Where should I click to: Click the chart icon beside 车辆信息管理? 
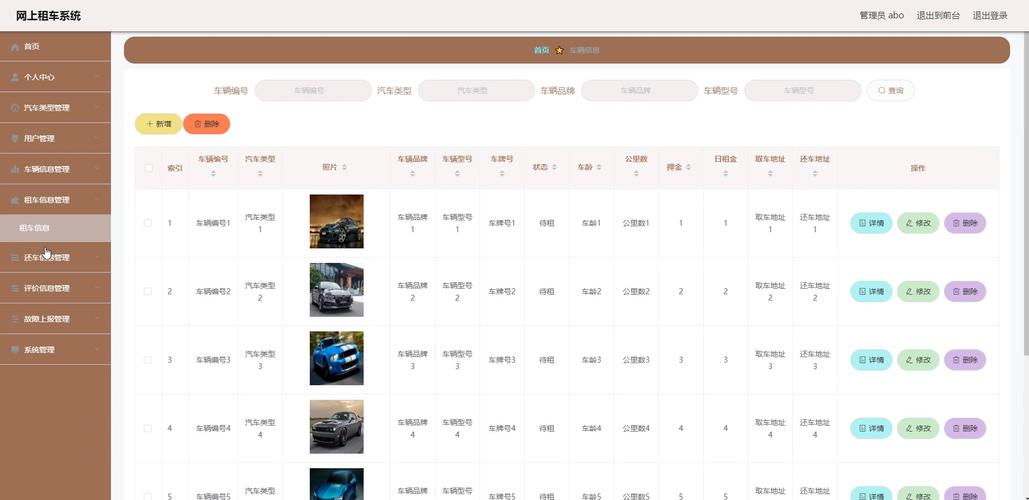(x=15, y=169)
